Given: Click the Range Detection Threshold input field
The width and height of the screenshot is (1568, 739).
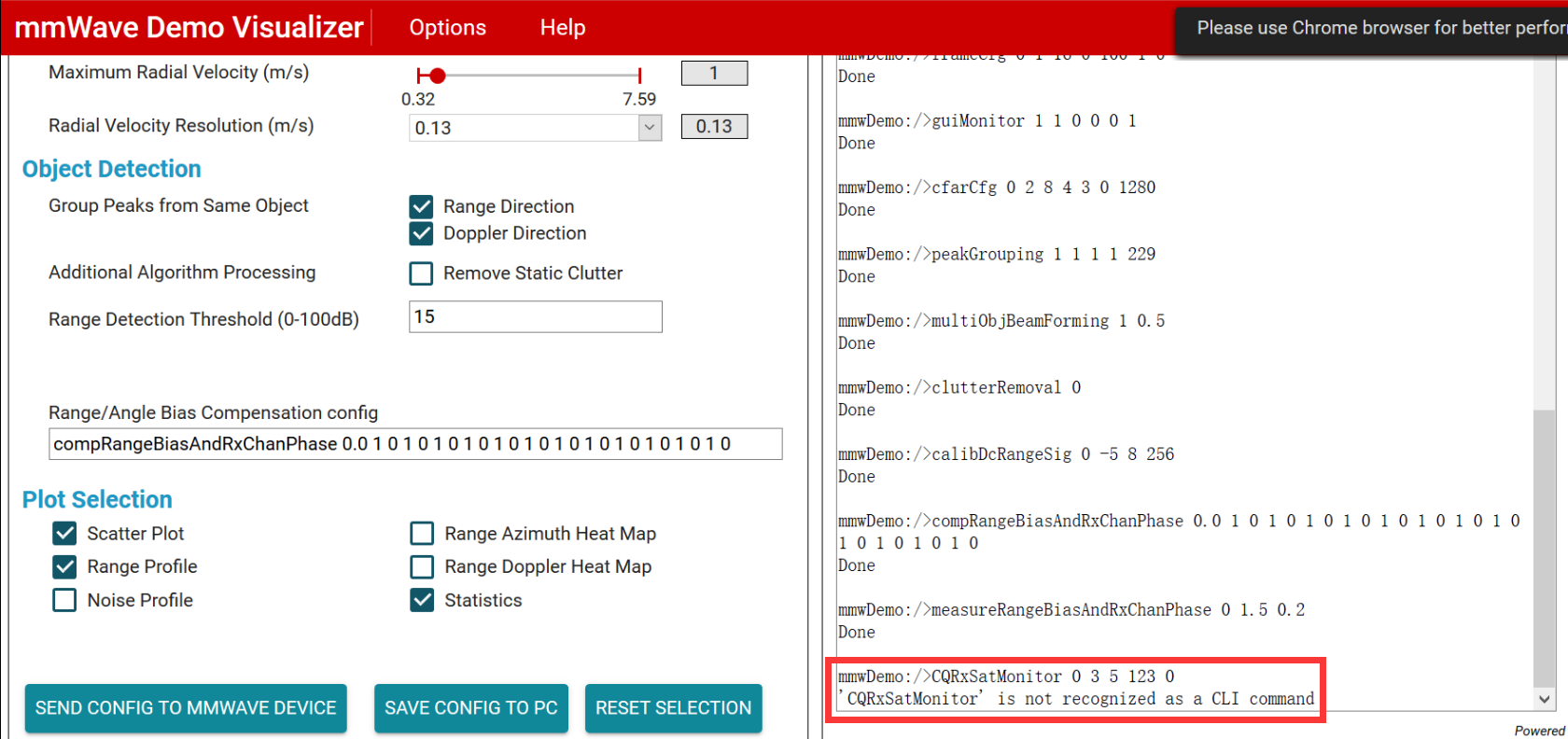Looking at the screenshot, I should (x=536, y=316).
